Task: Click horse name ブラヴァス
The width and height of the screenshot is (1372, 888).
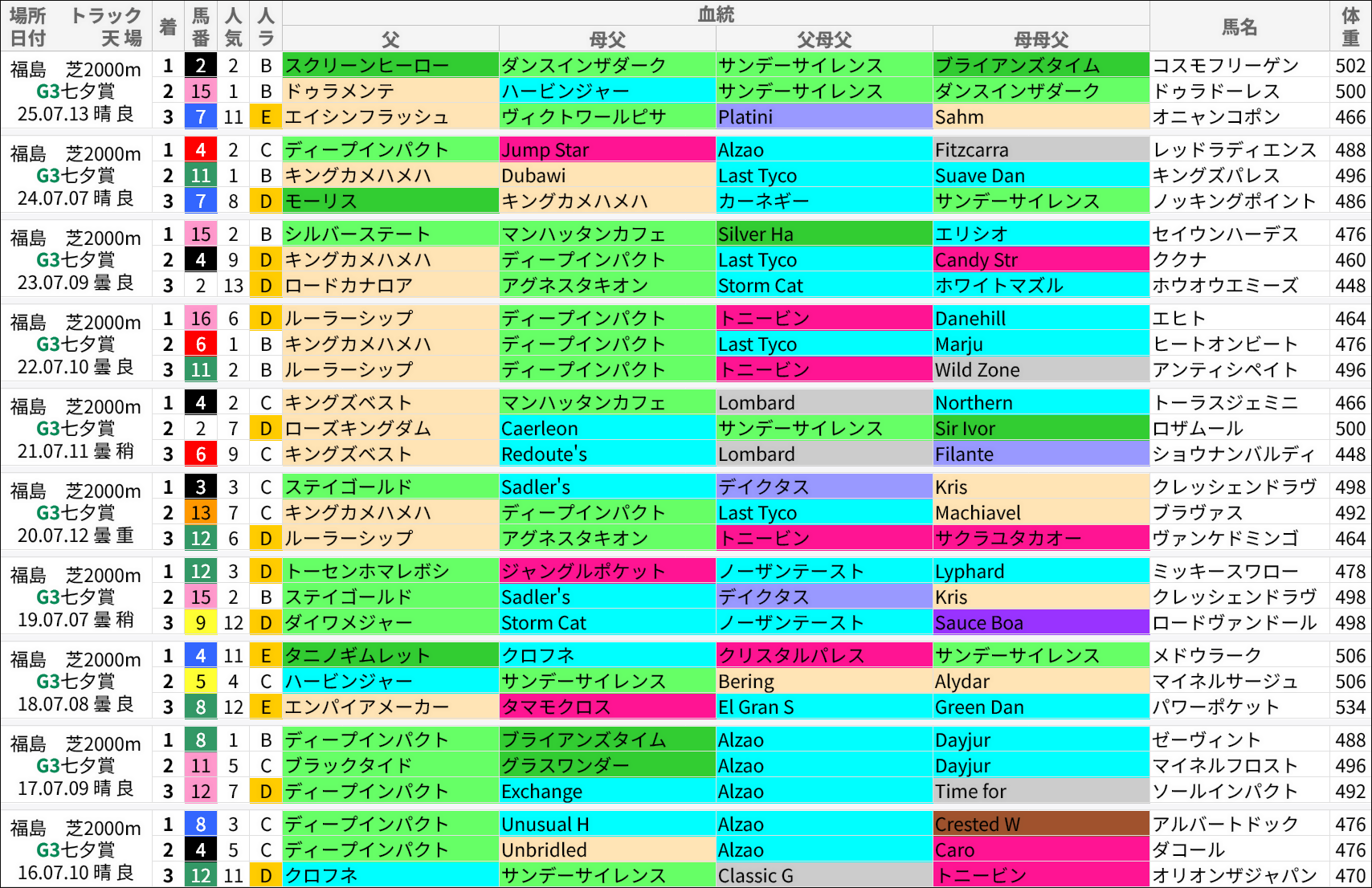Action: (x=1198, y=513)
